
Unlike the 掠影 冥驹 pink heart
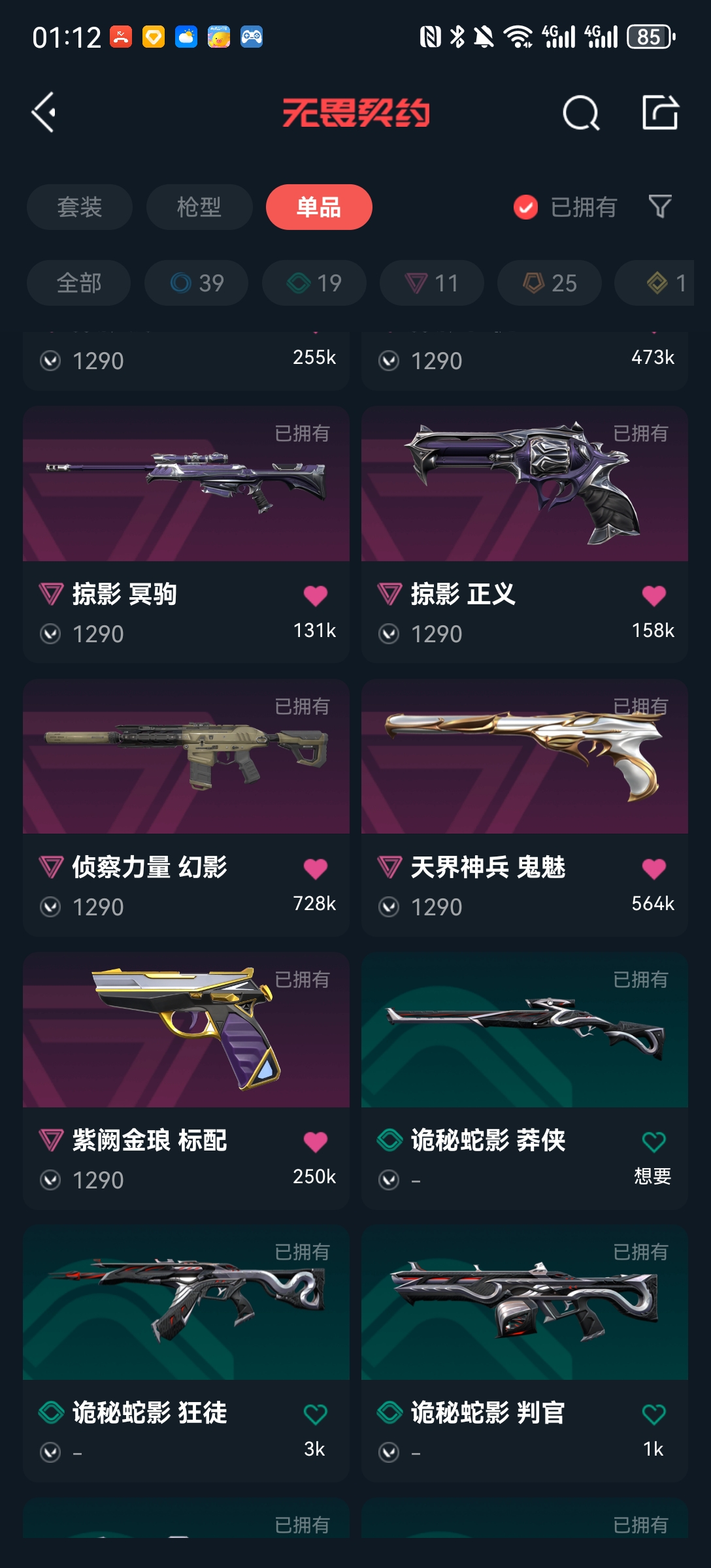(316, 595)
